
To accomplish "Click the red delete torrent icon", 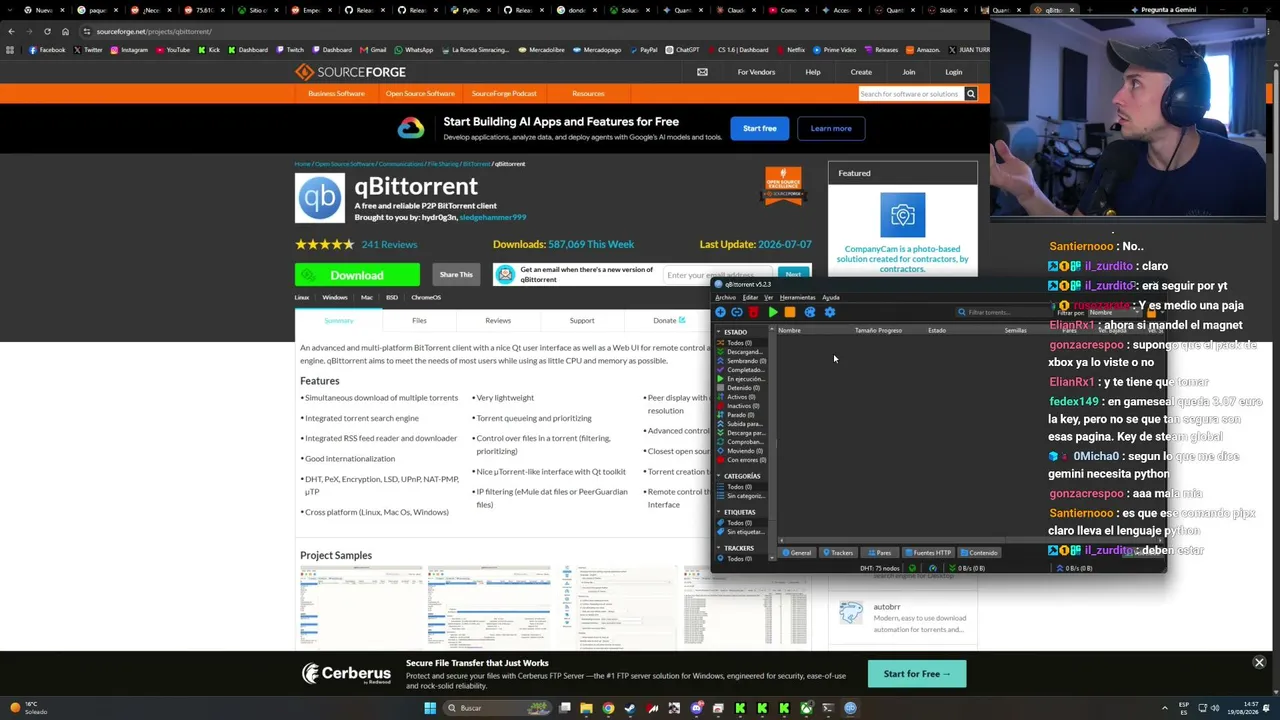I will (754, 312).
